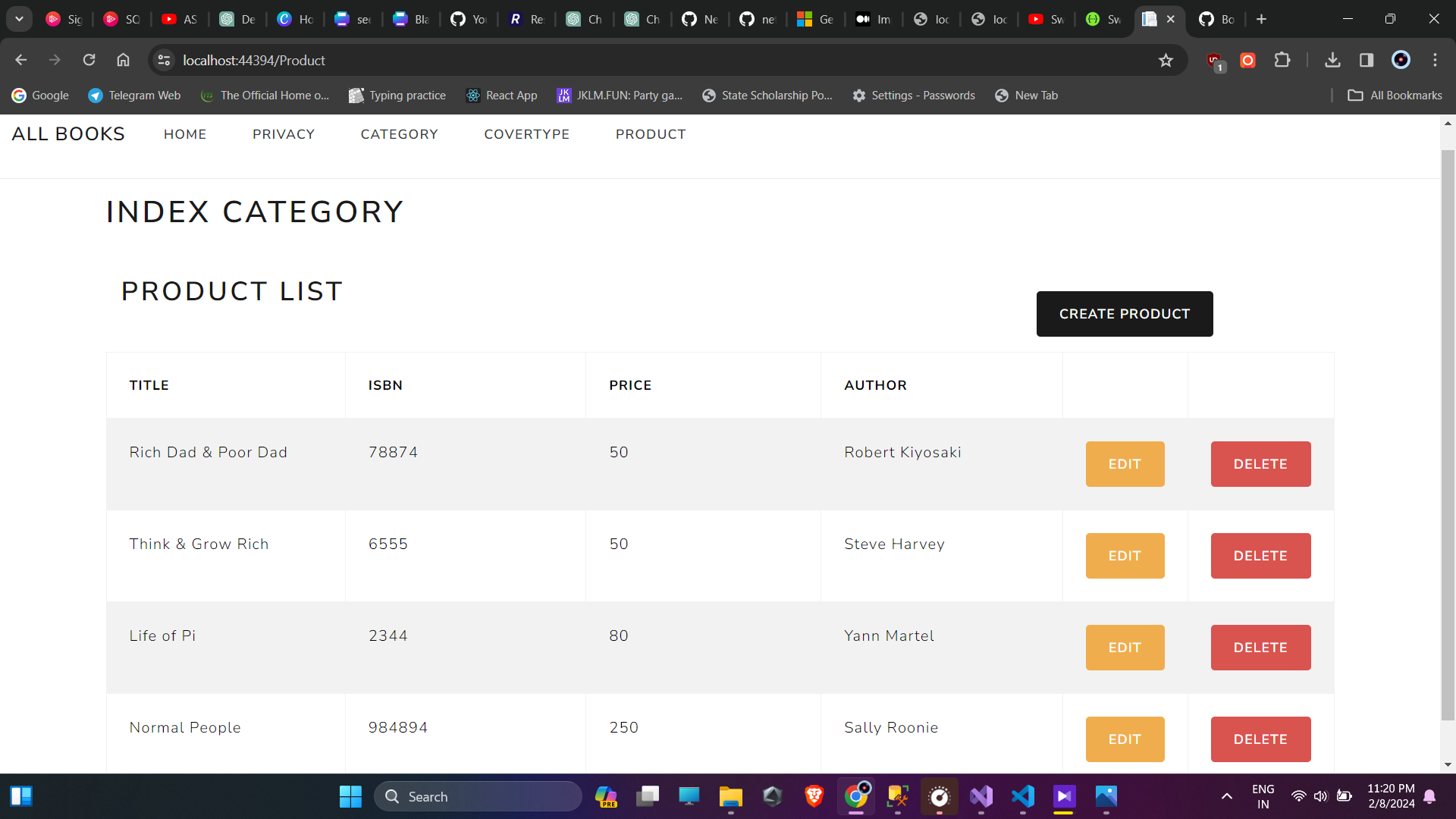Image resolution: width=1456 pixels, height=819 pixels.
Task: Navigate to the CATEGORY menu item
Action: pos(399,134)
